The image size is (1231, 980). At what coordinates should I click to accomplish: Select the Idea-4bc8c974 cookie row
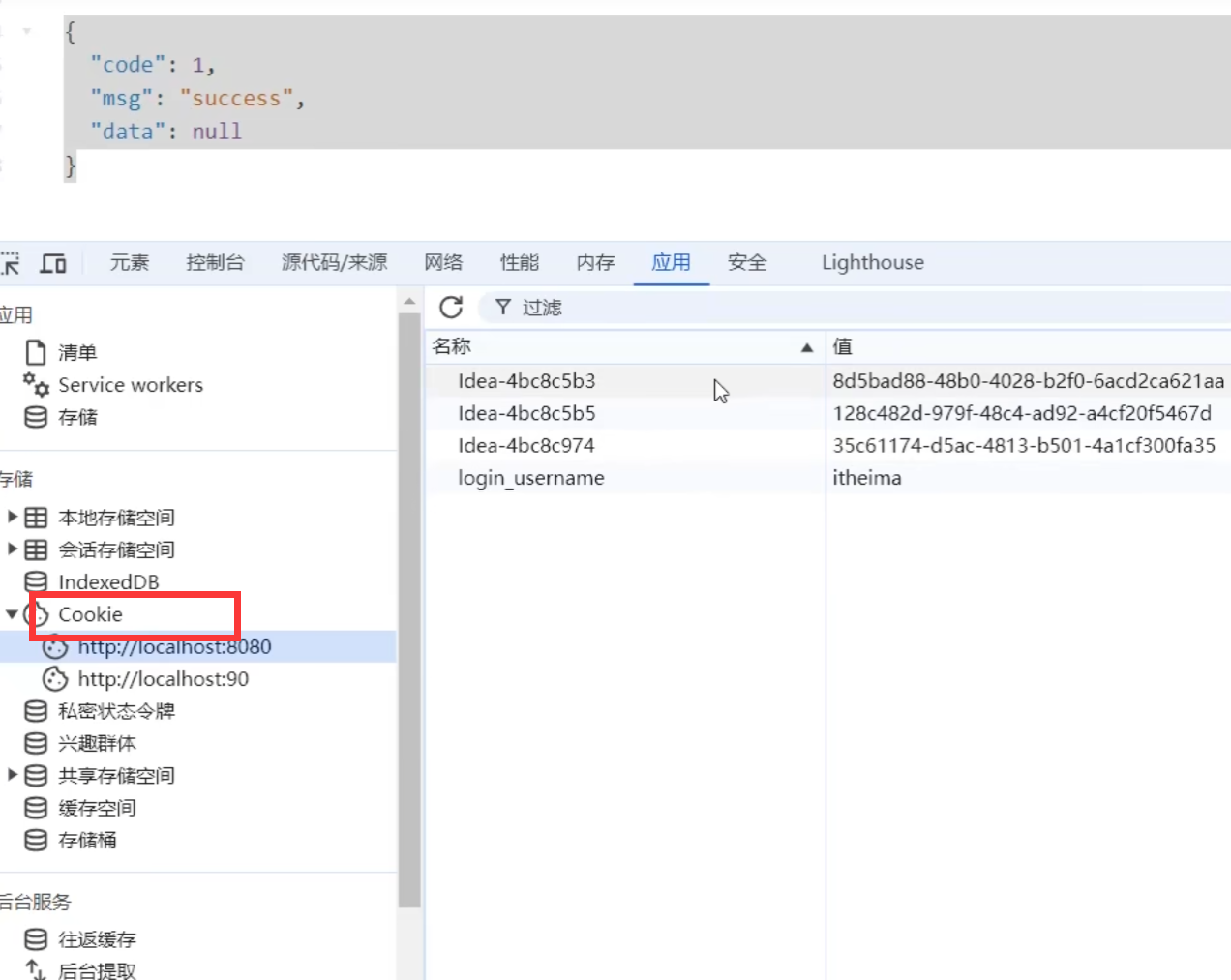tap(526, 446)
